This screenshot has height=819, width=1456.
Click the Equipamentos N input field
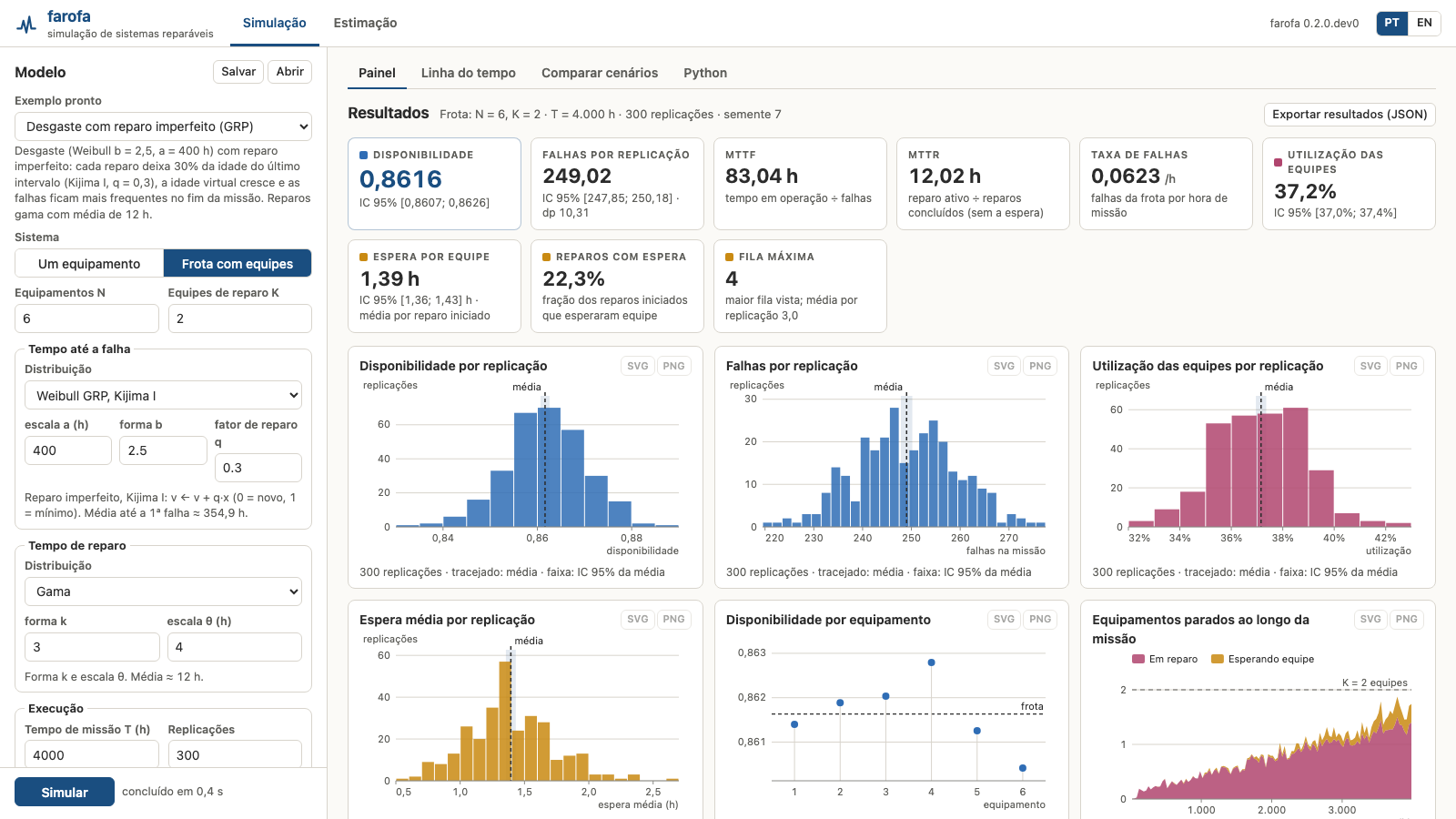(86, 318)
